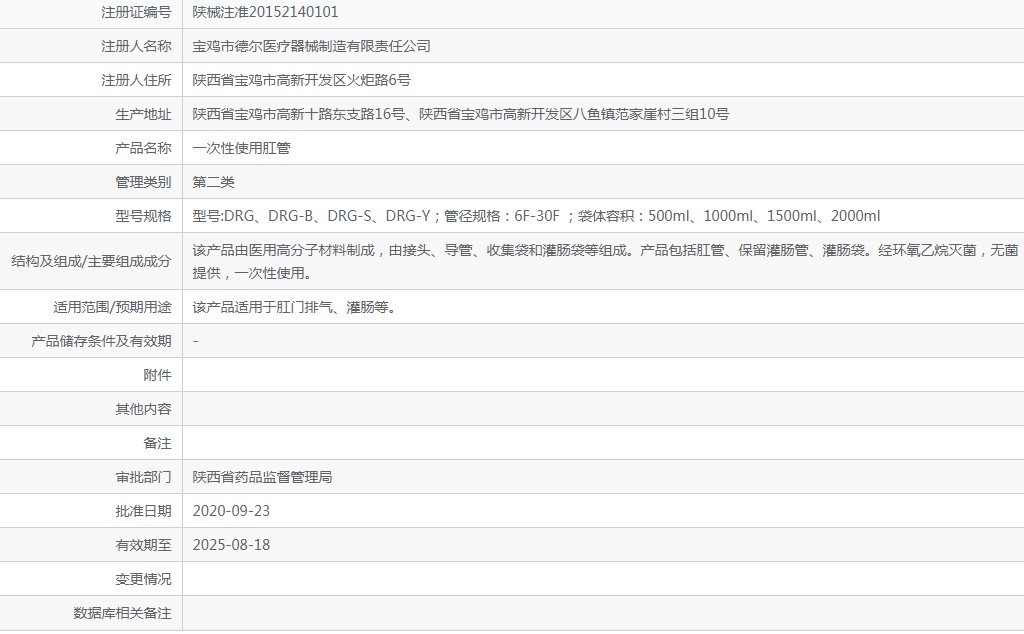Select the 数据库相关备注 label
The width and height of the screenshot is (1024, 634).
122,613
